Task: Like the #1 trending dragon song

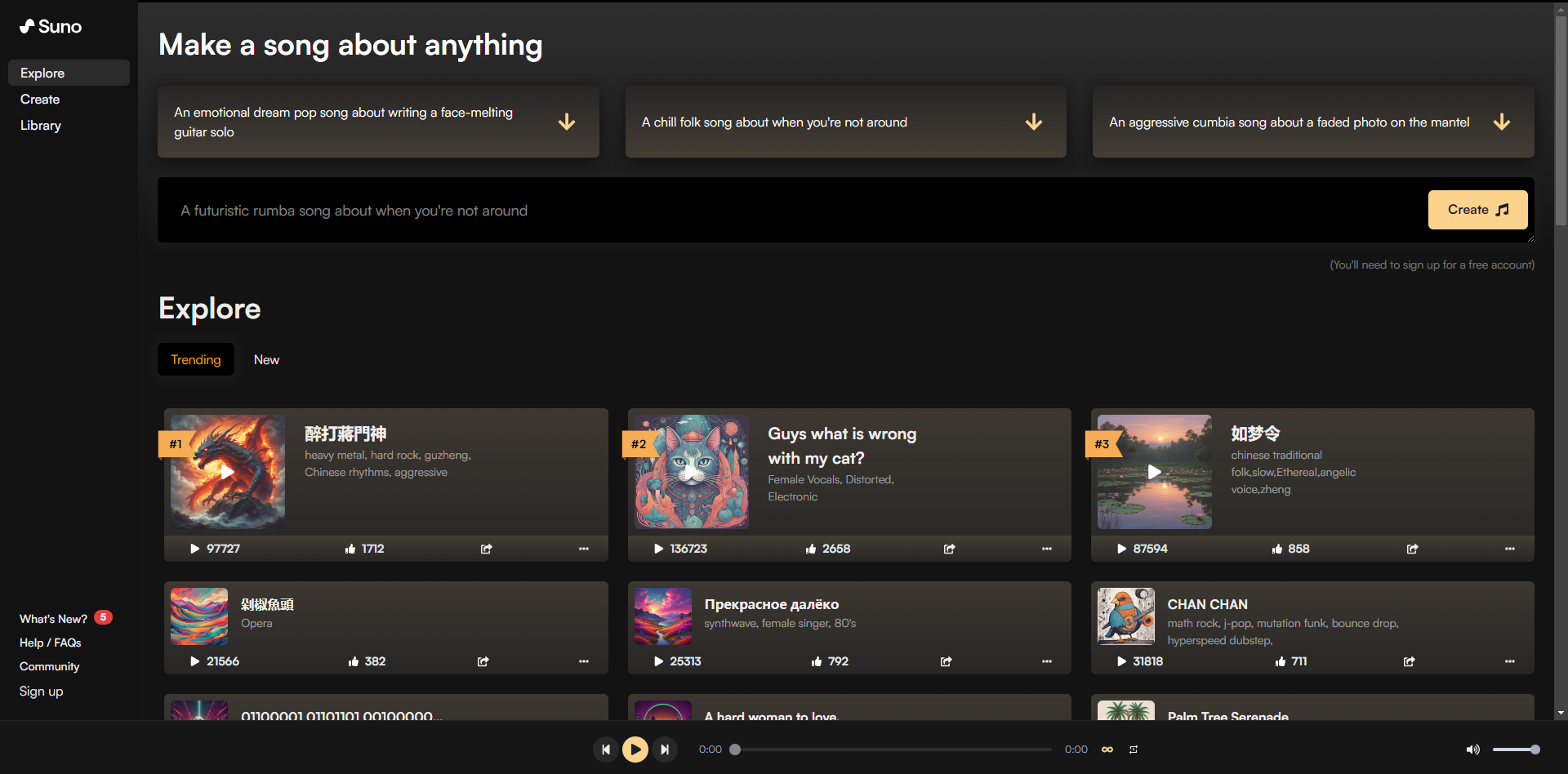Action: pyautogui.click(x=350, y=549)
